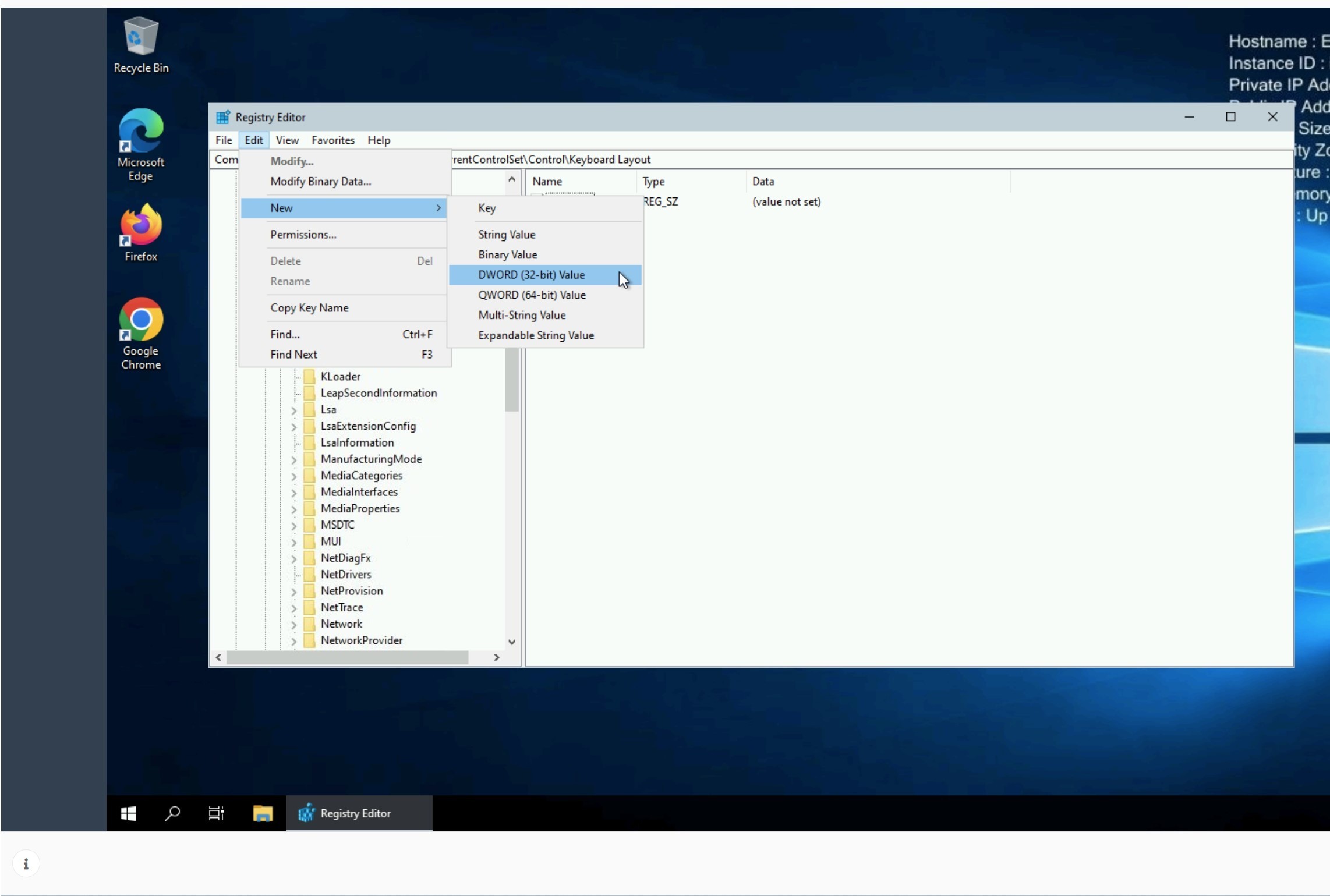The image size is (1330, 896).
Task: Choose Find... in Edit menu
Action: click(344, 334)
